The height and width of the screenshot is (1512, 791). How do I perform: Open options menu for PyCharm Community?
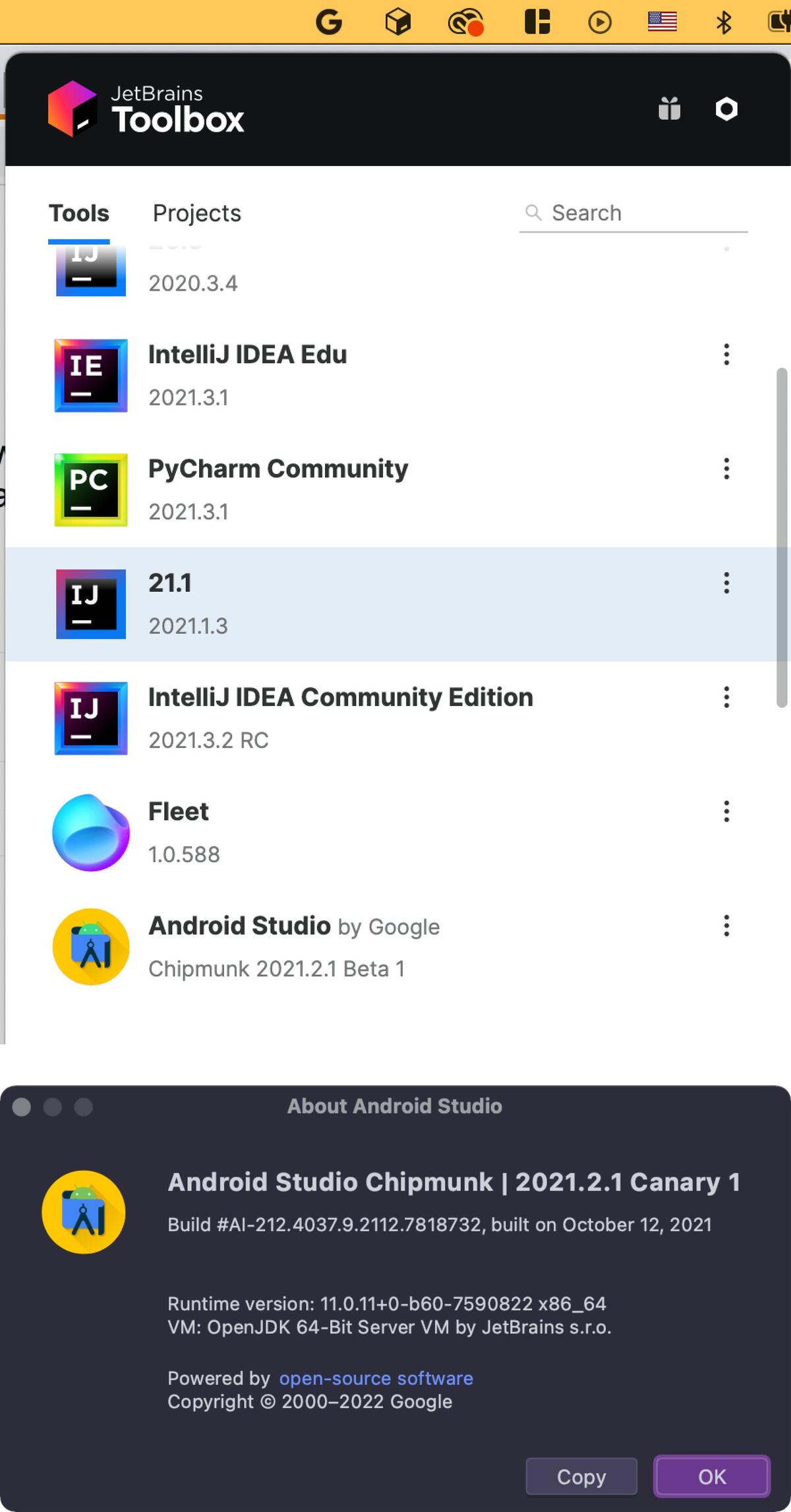(x=726, y=469)
